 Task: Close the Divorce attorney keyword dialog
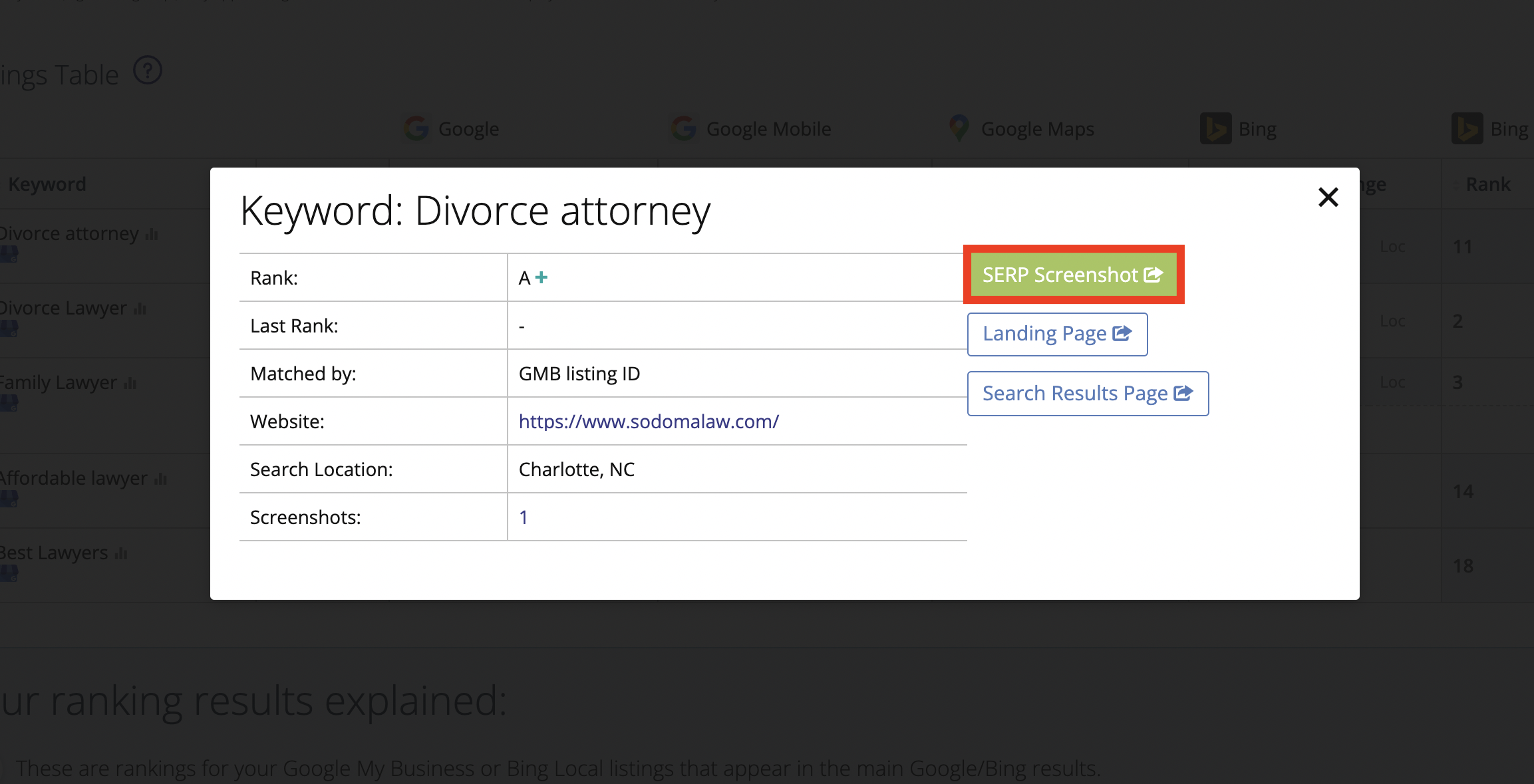tap(1328, 197)
